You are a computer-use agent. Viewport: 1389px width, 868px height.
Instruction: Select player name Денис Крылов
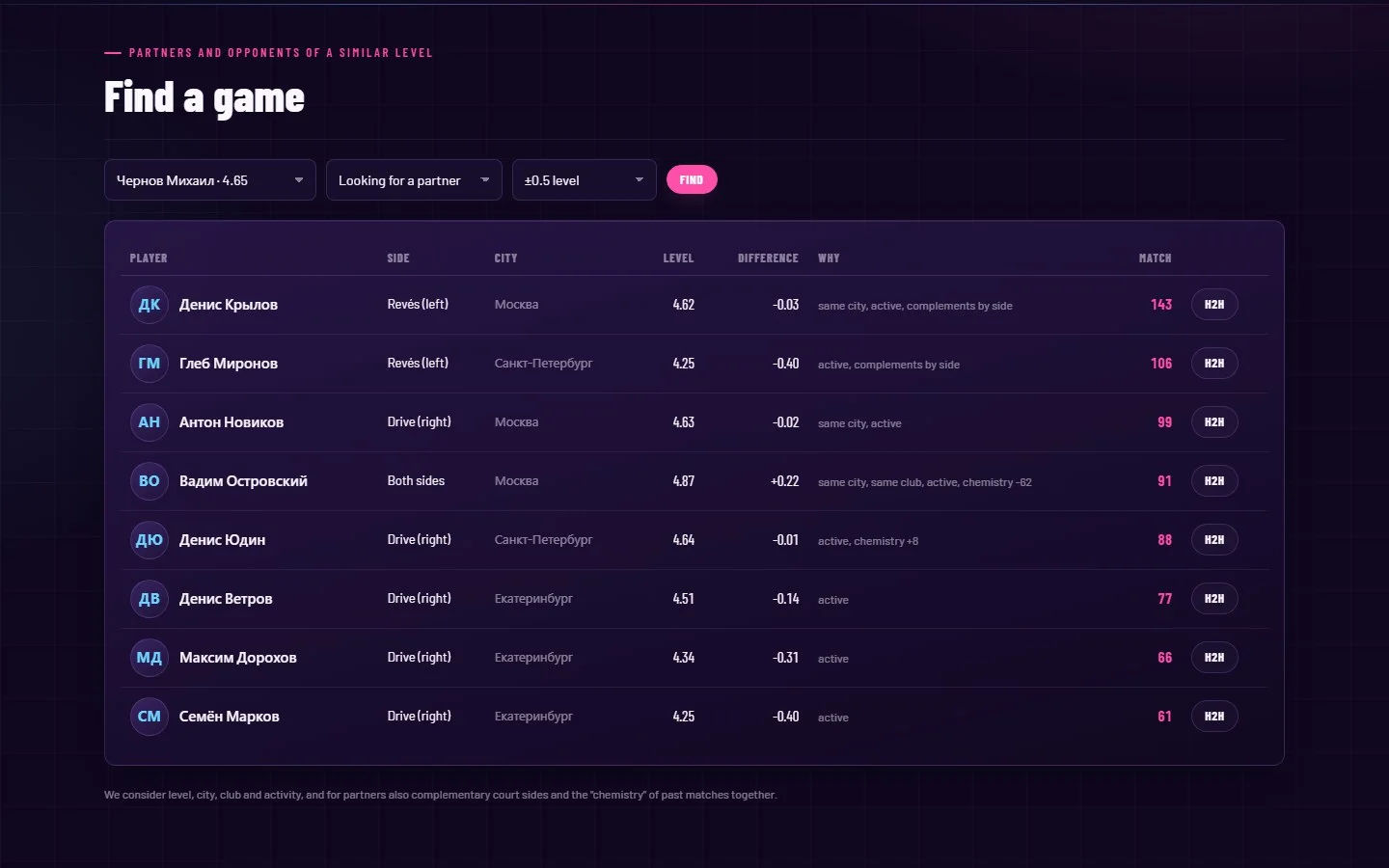(x=229, y=305)
